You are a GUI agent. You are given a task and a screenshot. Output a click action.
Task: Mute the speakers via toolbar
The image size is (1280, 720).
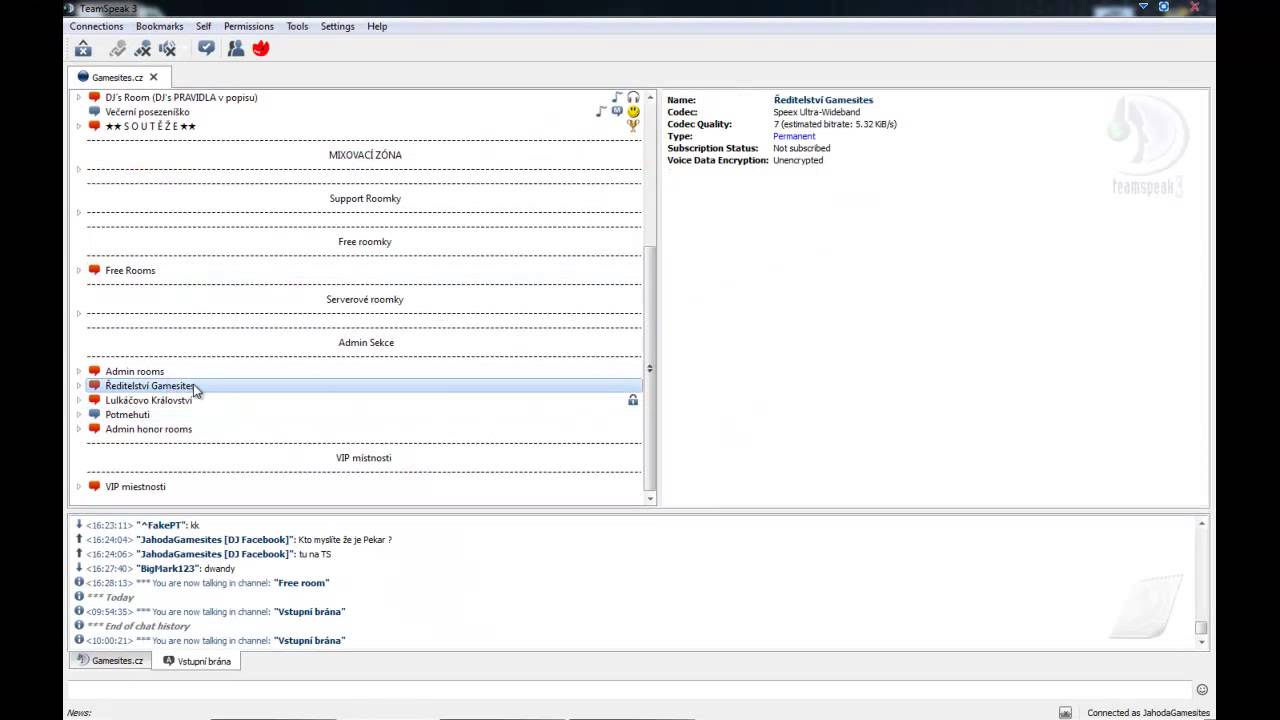[168, 48]
